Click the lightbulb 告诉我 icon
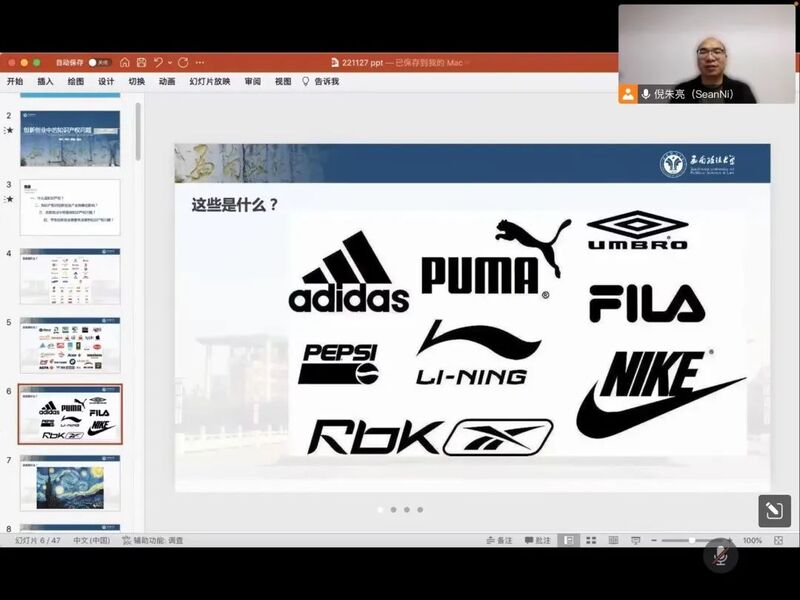This screenshot has width=800, height=600. [x=306, y=82]
